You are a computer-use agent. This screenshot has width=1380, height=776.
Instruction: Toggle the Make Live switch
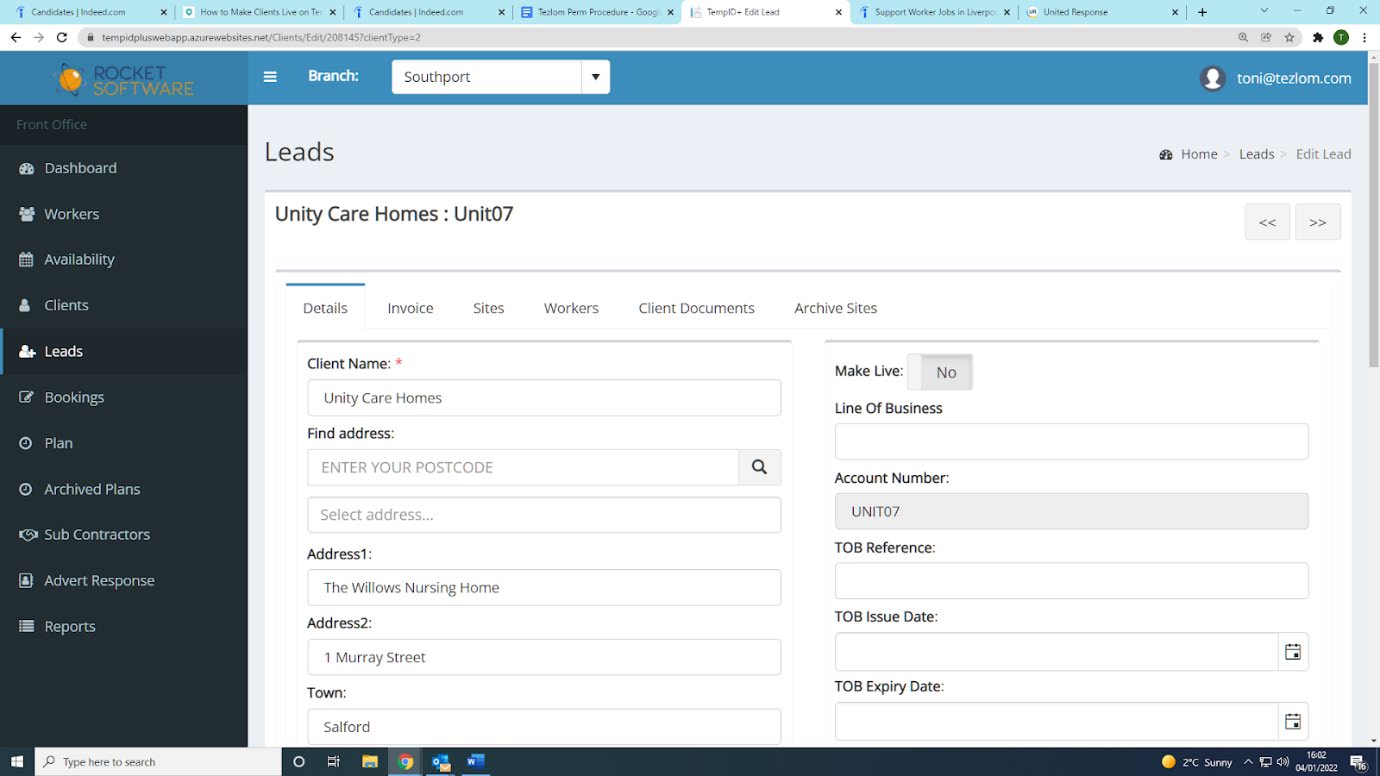coord(939,372)
